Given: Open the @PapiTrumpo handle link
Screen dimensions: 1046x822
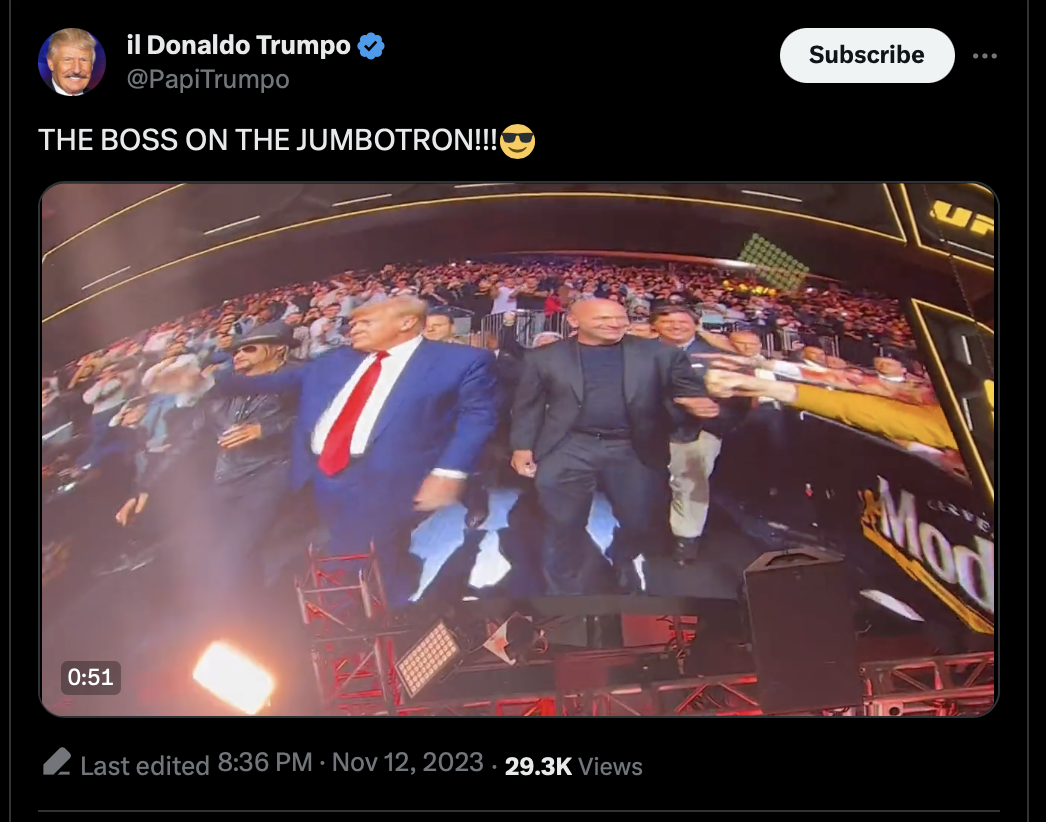Looking at the screenshot, I should point(207,79).
